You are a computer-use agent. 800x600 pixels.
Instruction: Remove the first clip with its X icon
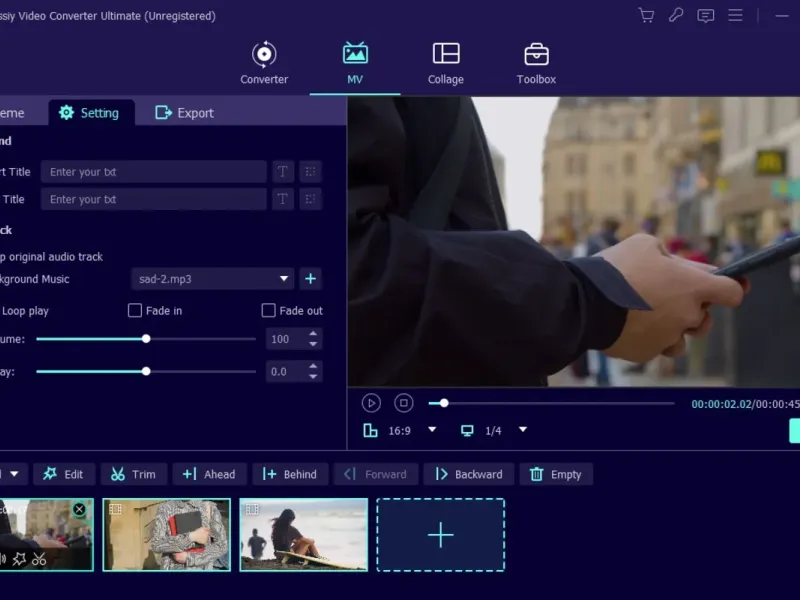(x=79, y=510)
